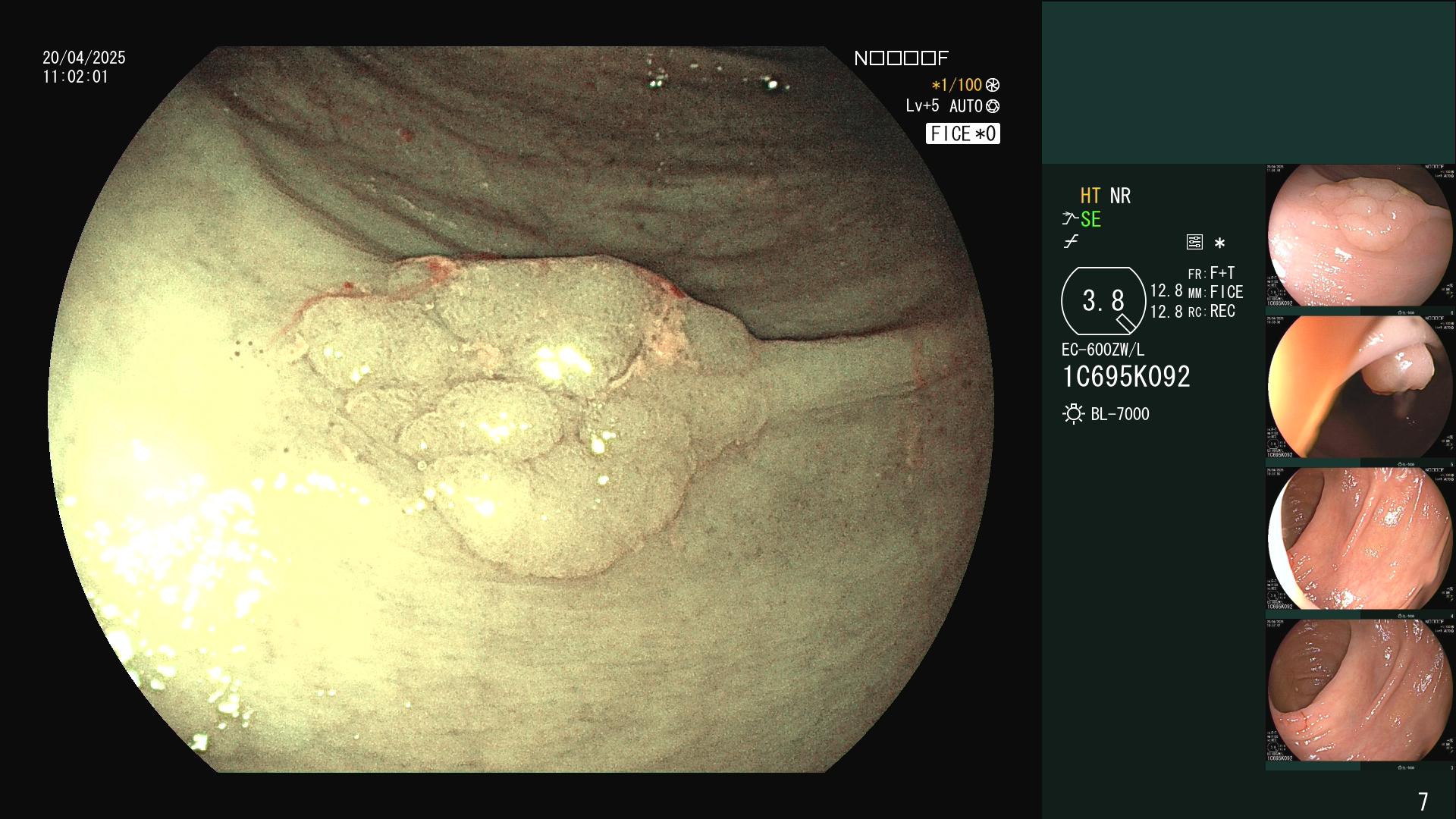
Task: Open the bottom thumbnail of colon folds
Action: pos(1360,690)
